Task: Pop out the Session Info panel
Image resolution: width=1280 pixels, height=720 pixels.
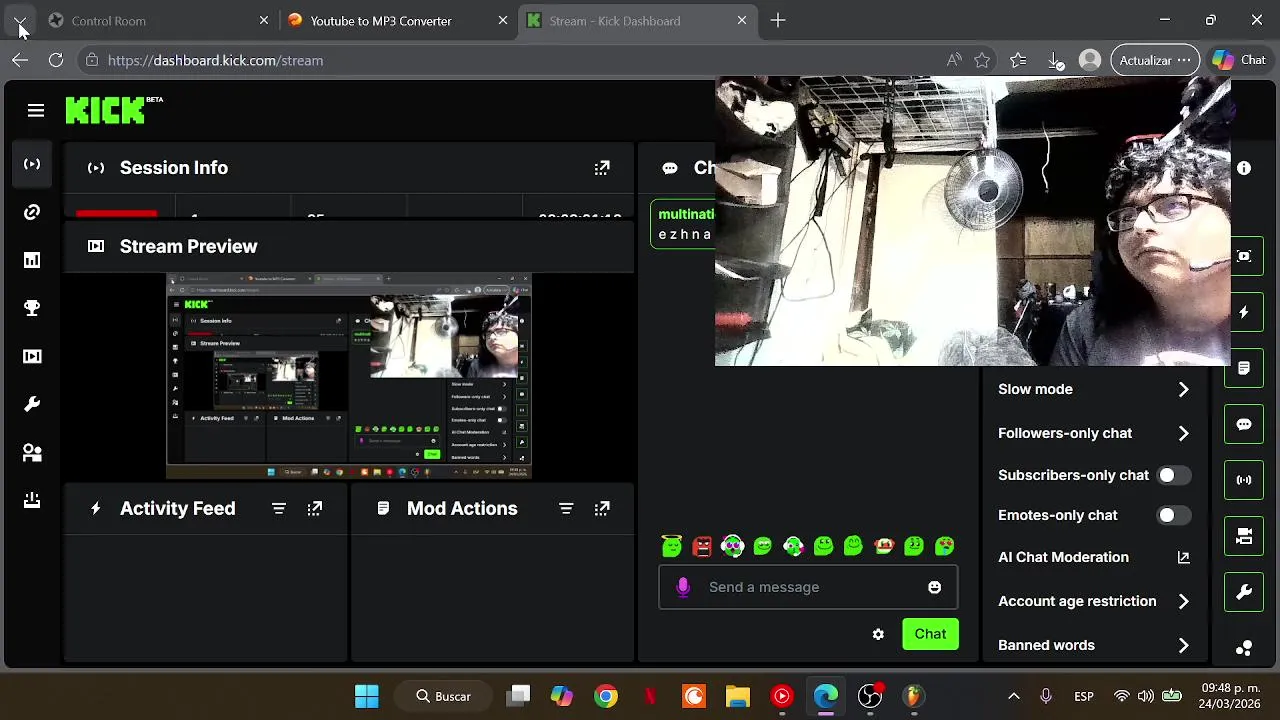Action: pyautogui.click(x=602, y=168)
